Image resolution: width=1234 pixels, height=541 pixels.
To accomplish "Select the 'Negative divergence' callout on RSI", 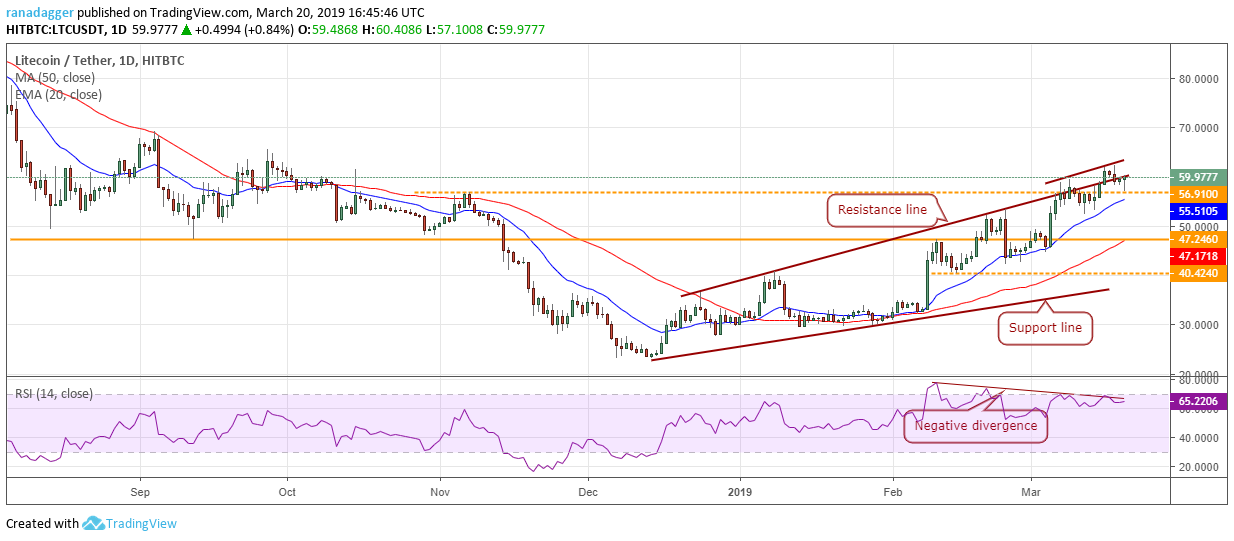I will coord(975,426).
